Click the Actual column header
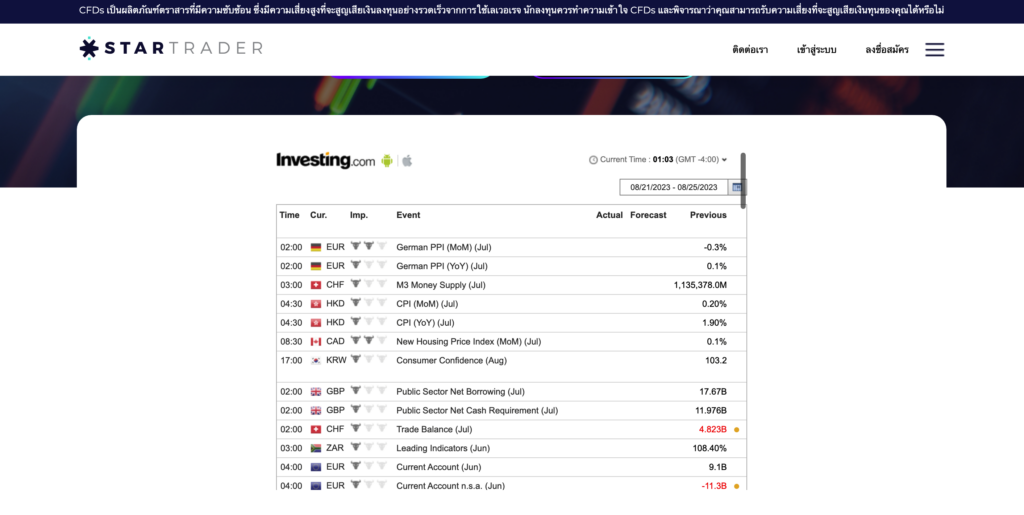The width and height of the screenshot is (1024, 515). (609, 215)
